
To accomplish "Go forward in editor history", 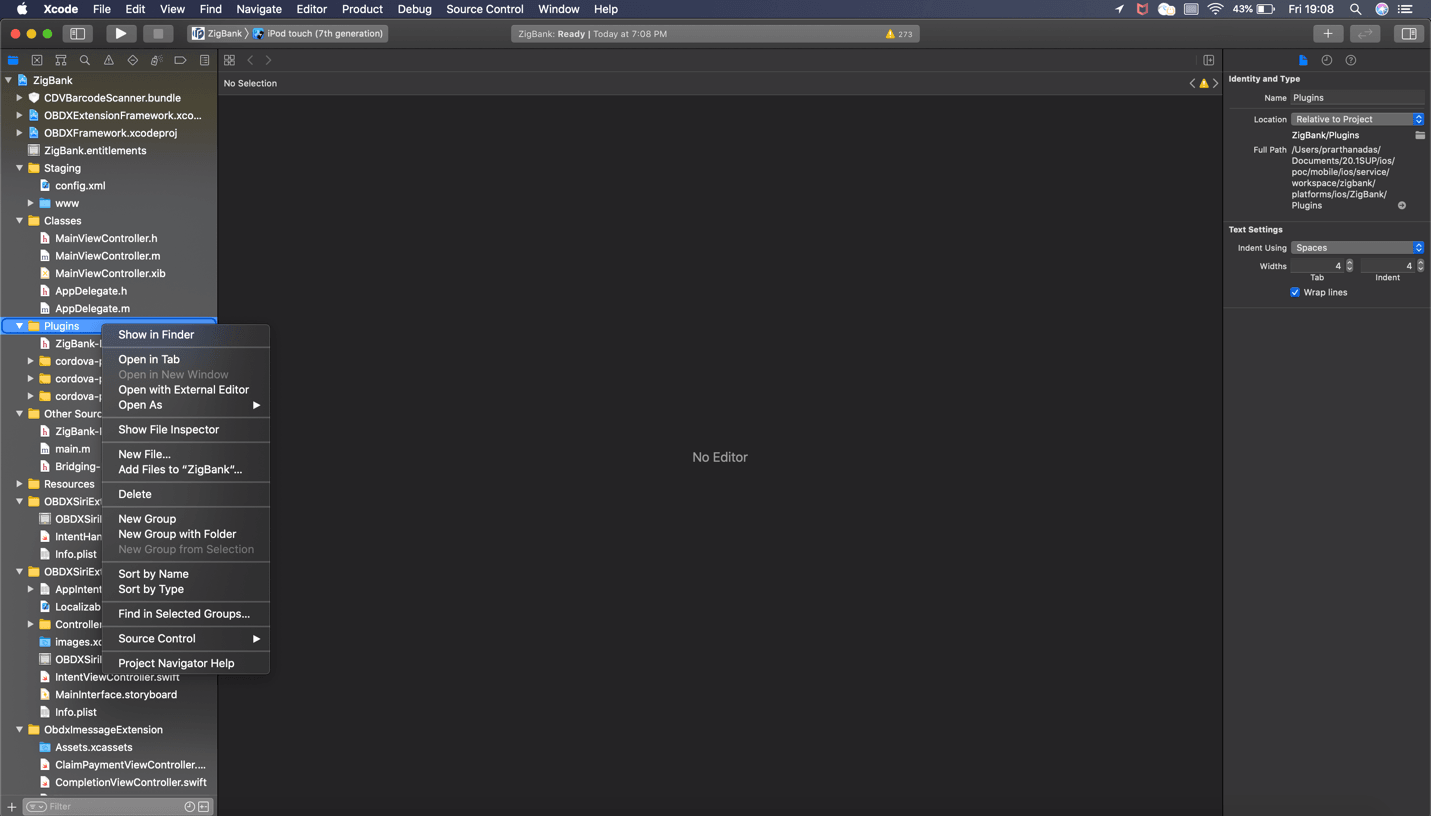I will (268, 60).
